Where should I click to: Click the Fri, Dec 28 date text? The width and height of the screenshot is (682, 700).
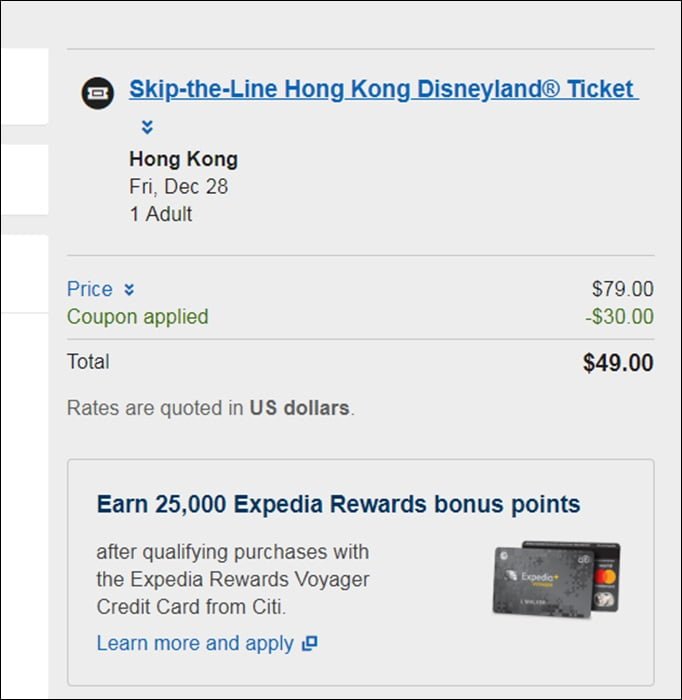point(179,187)
